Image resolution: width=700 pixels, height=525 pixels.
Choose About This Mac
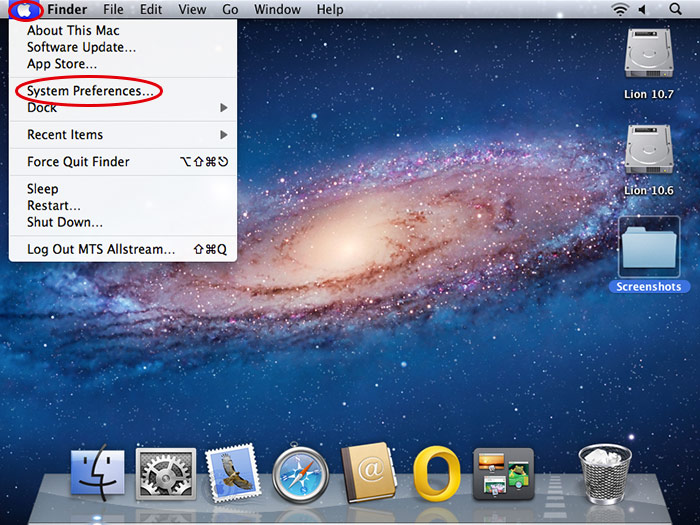point(123,30)
